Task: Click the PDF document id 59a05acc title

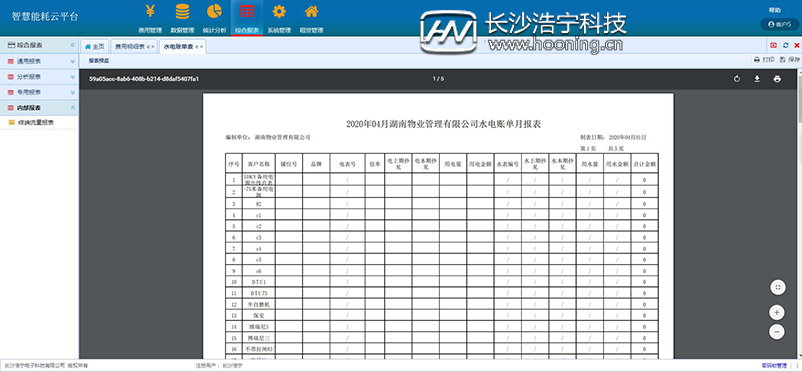Action: [x=144, y=79]
